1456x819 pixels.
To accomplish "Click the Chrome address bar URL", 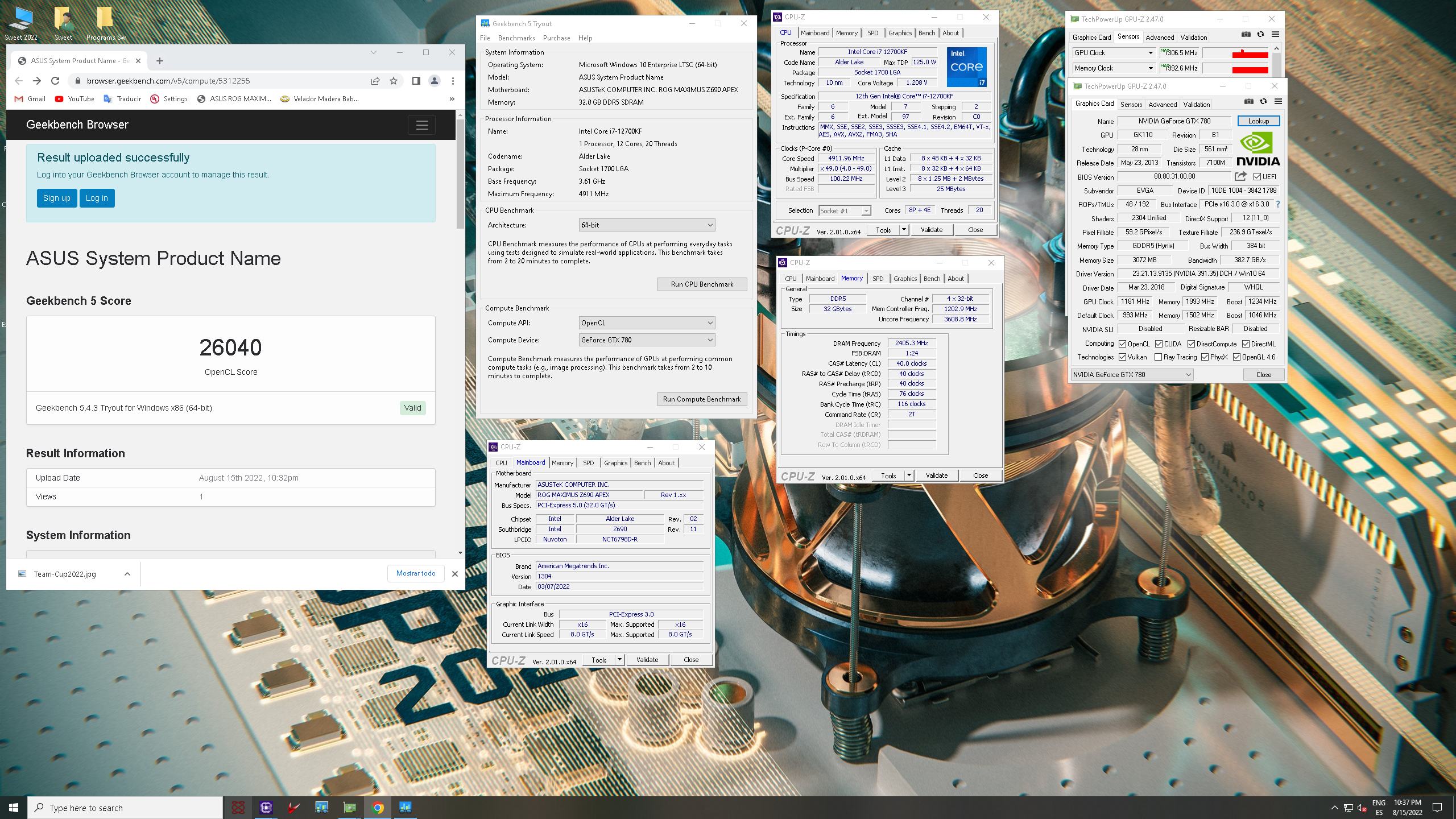I will coord(168,81).
